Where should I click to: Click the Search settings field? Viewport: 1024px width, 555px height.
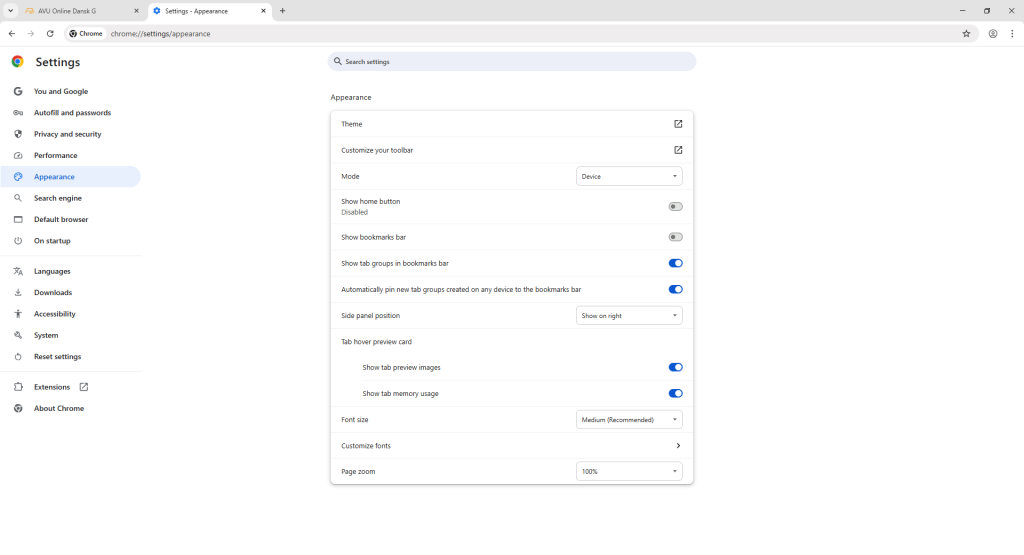[511, 62]
